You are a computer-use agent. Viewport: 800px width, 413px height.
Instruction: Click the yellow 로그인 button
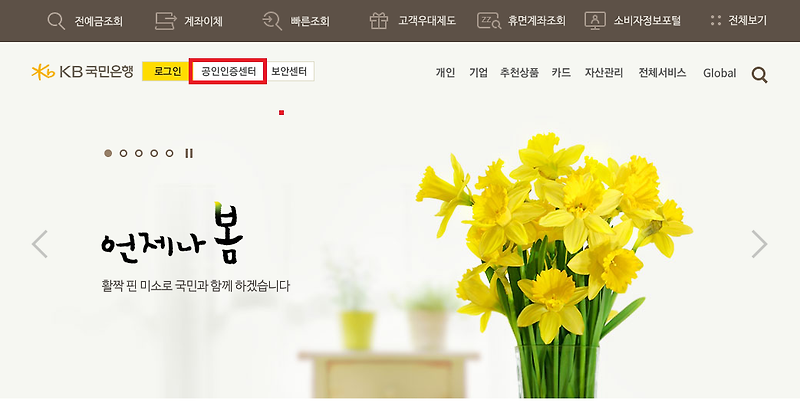click(x=166, y=71)
